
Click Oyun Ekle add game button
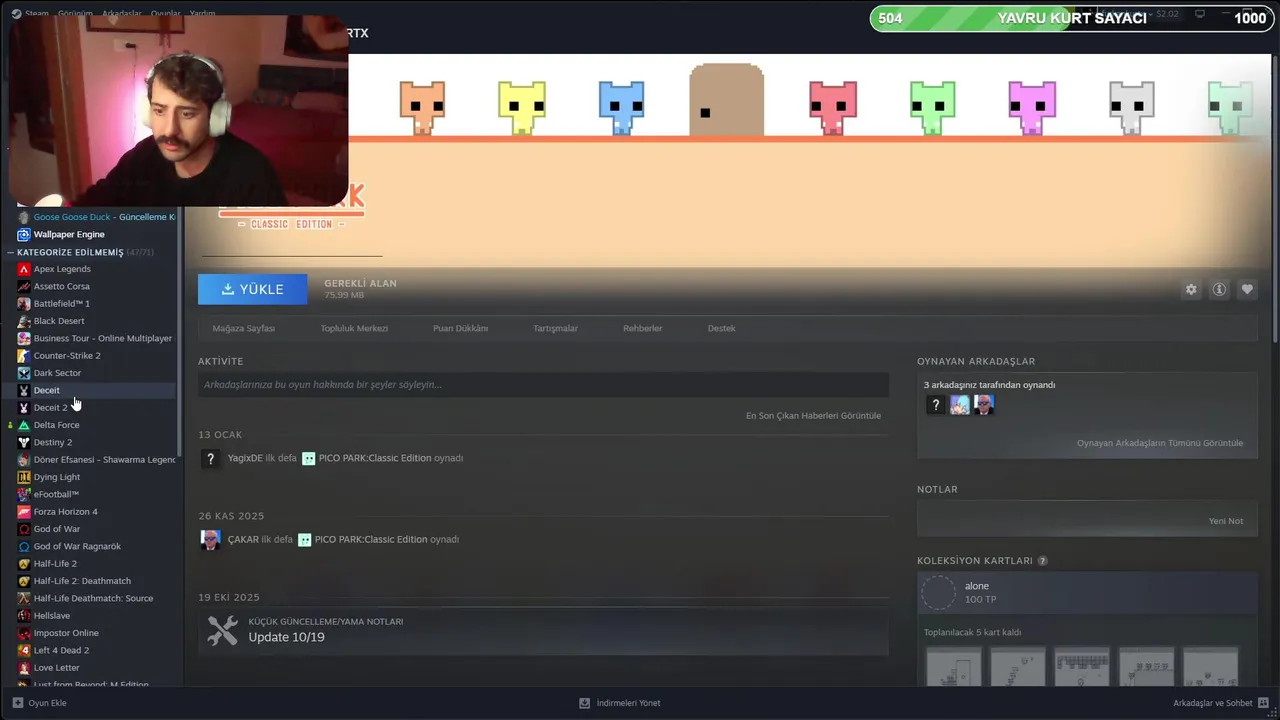40,703
